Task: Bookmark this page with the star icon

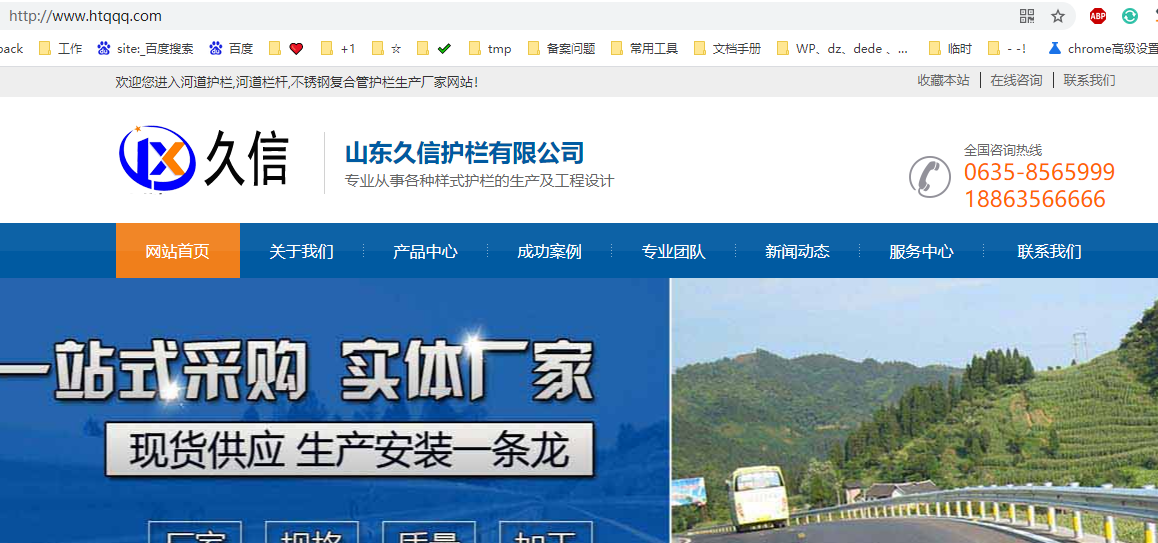Action: pyautogui.click(x=1057, y=16)
